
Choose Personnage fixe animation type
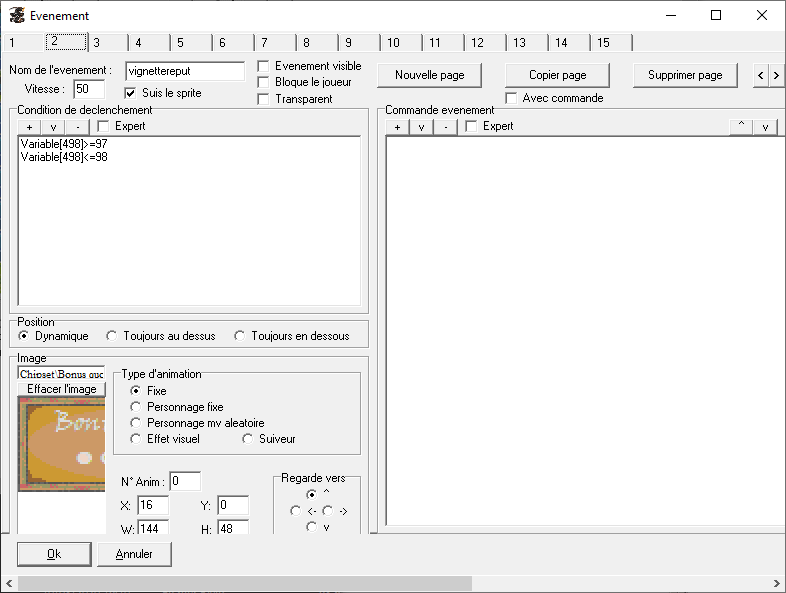pos(136,407)
